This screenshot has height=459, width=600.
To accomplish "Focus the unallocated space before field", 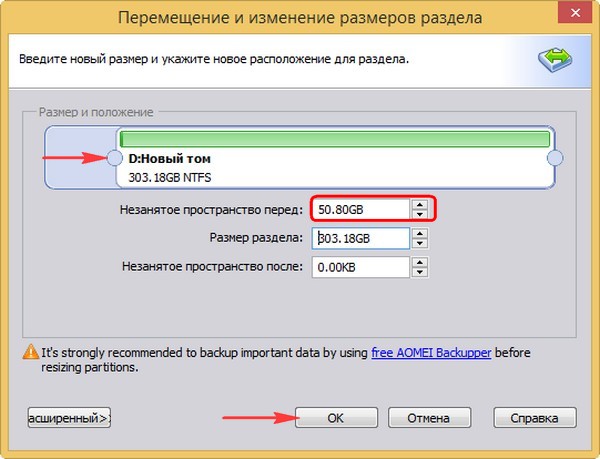I will click(360, 209).
